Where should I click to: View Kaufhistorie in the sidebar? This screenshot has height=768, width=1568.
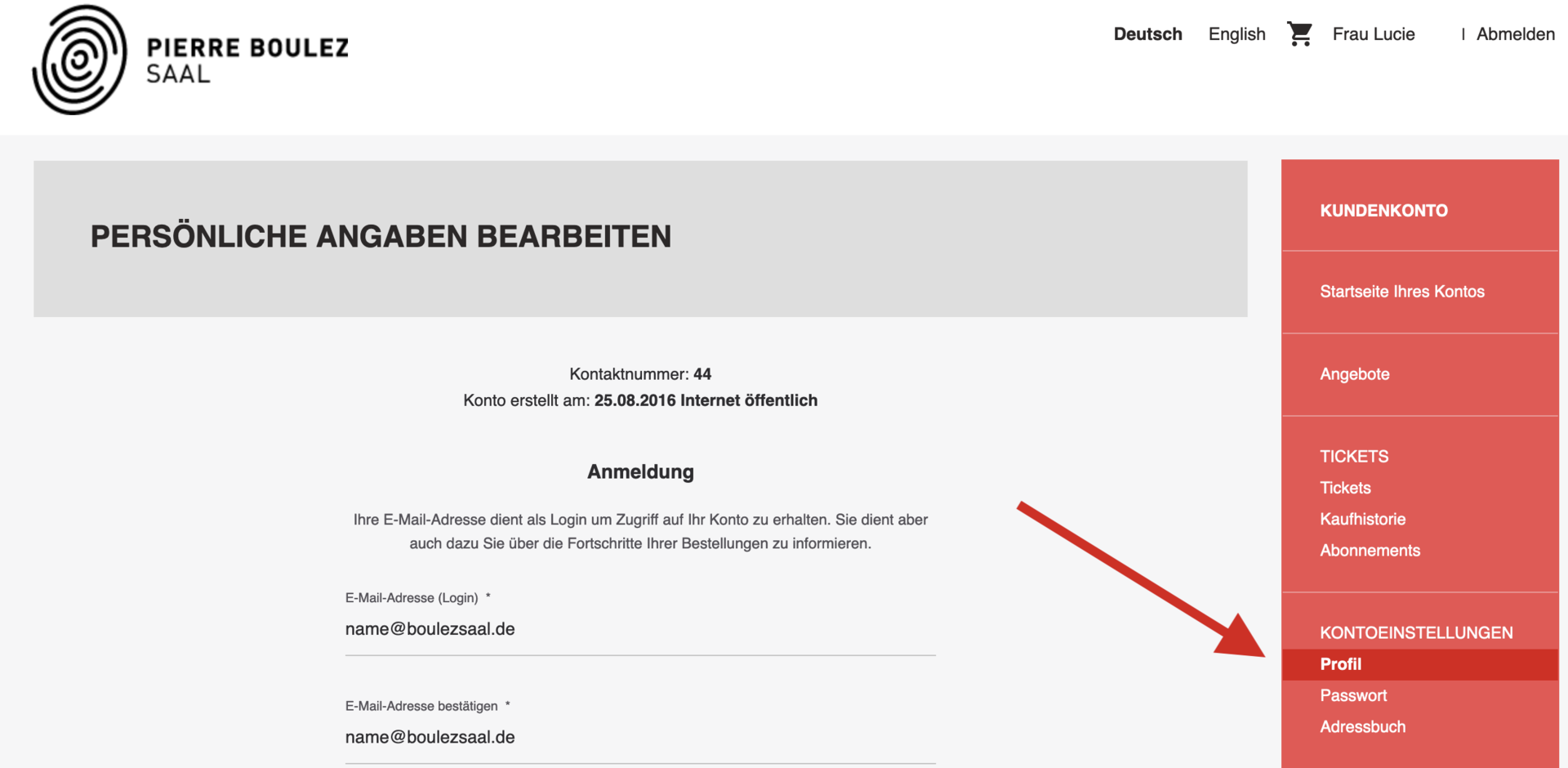1362,519
